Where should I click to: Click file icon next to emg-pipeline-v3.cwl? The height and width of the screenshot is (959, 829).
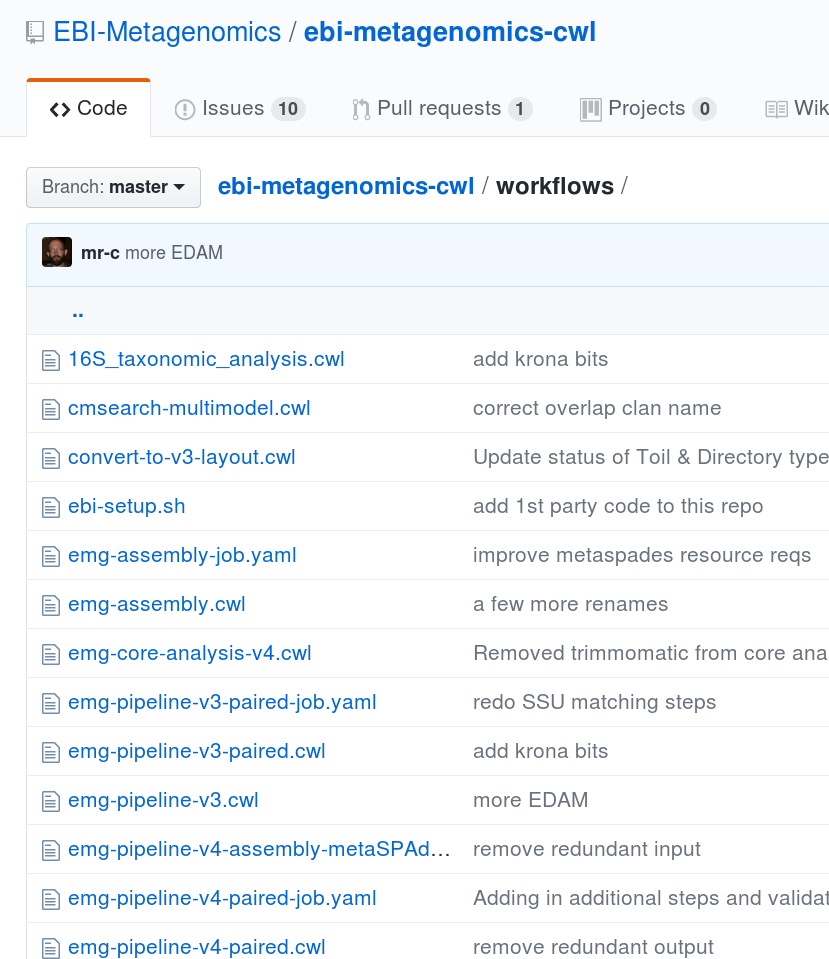pos(51,801)
